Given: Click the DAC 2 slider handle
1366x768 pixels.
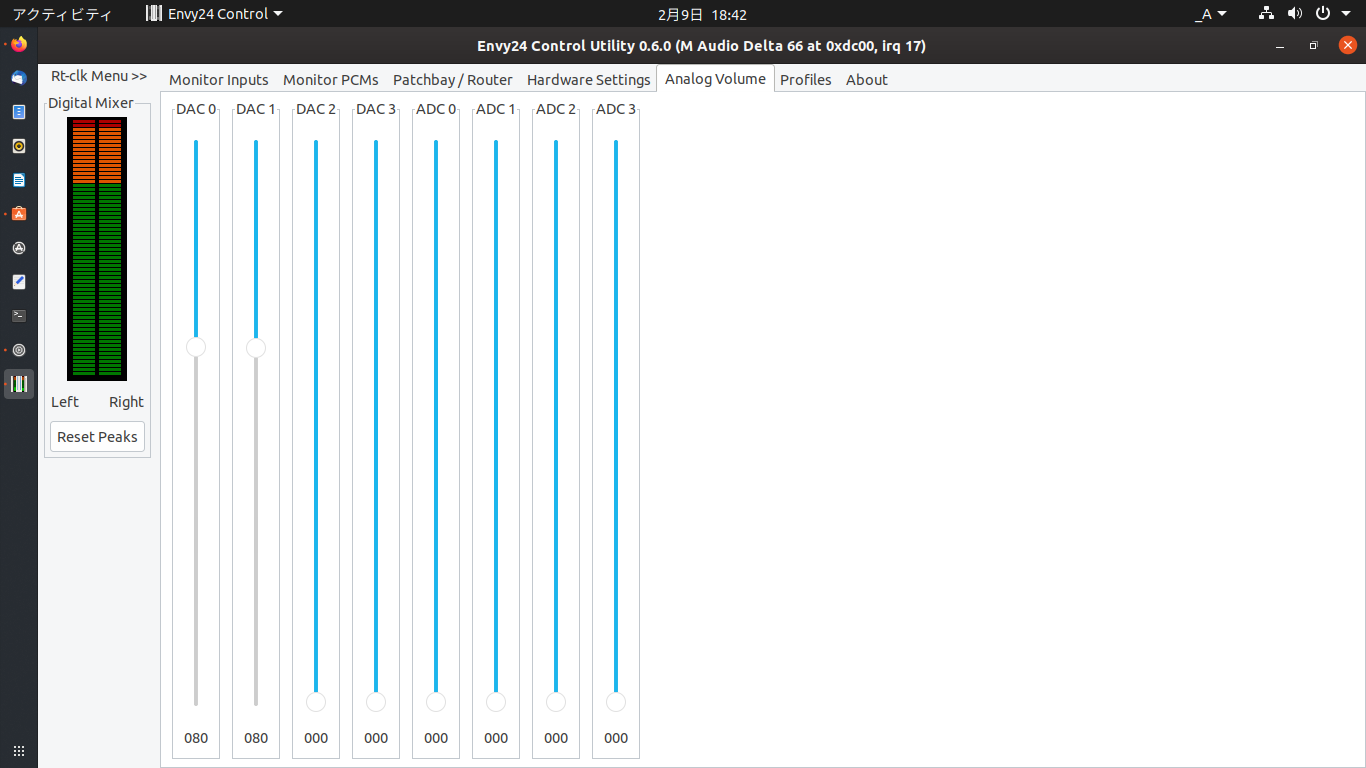Looking at the screenshot, I should [316, 702].
